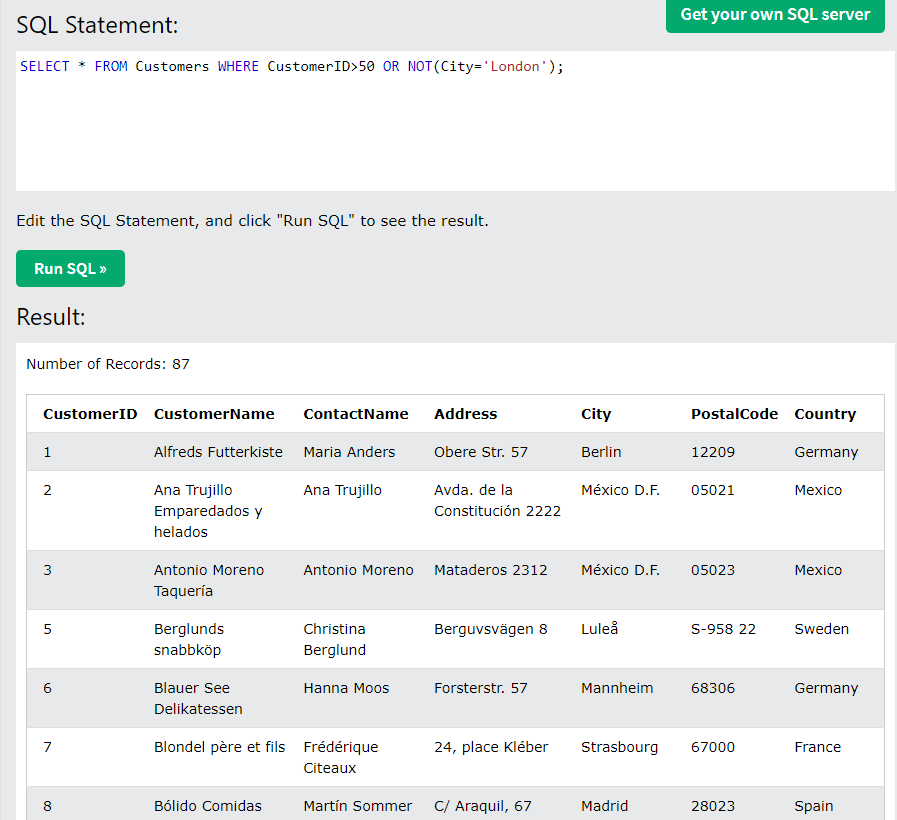Click the 24, place Kléber address
The width and height of the screenshot is (897, 820).
pyautogui.click(x=491, y=747)
